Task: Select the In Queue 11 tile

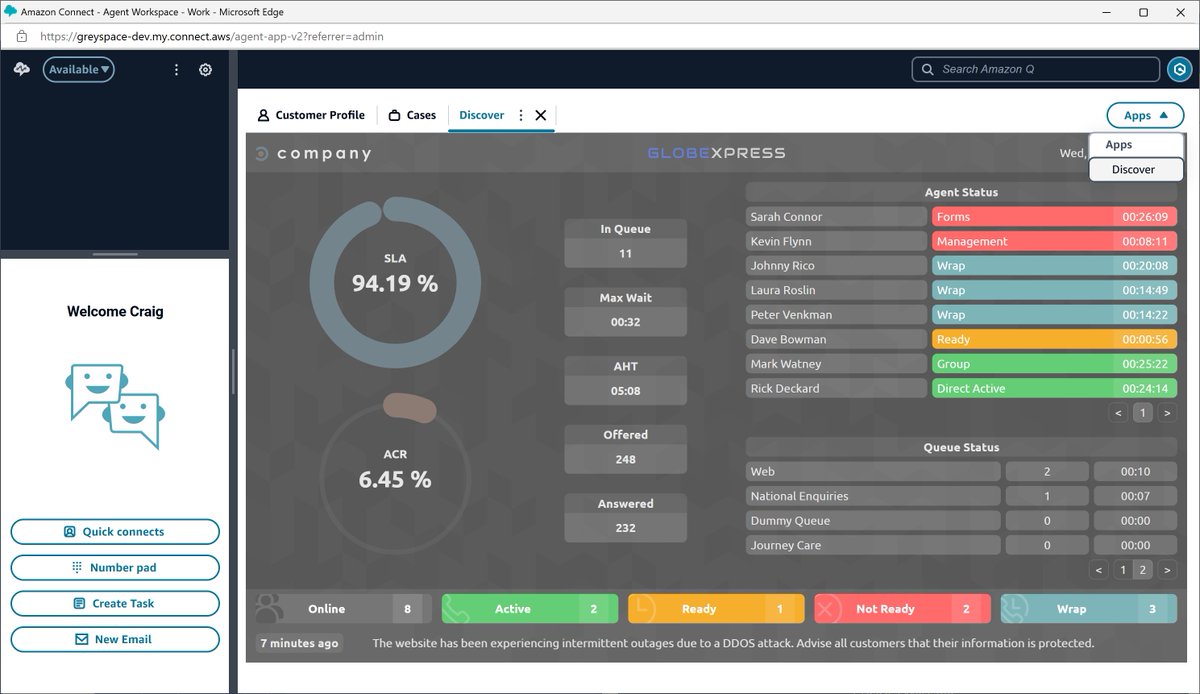Action: (625, 242)
